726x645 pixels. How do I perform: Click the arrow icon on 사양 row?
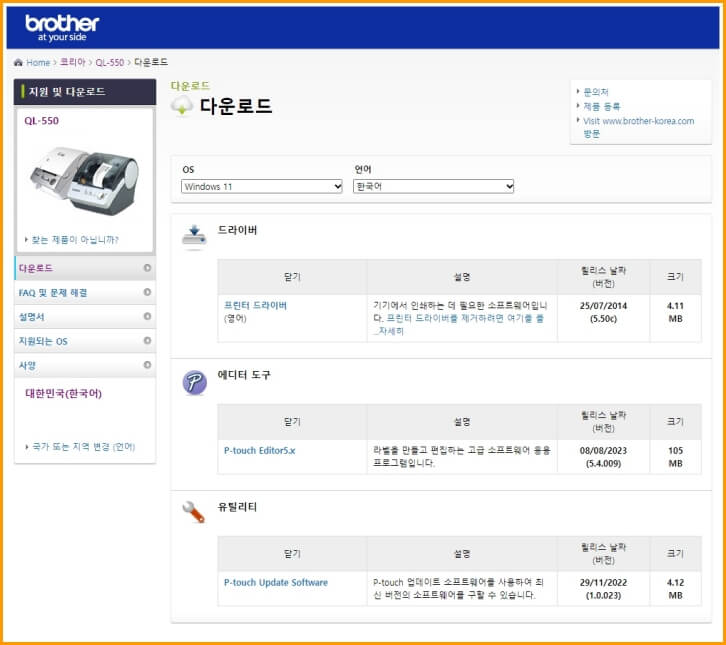coord(147,365)
